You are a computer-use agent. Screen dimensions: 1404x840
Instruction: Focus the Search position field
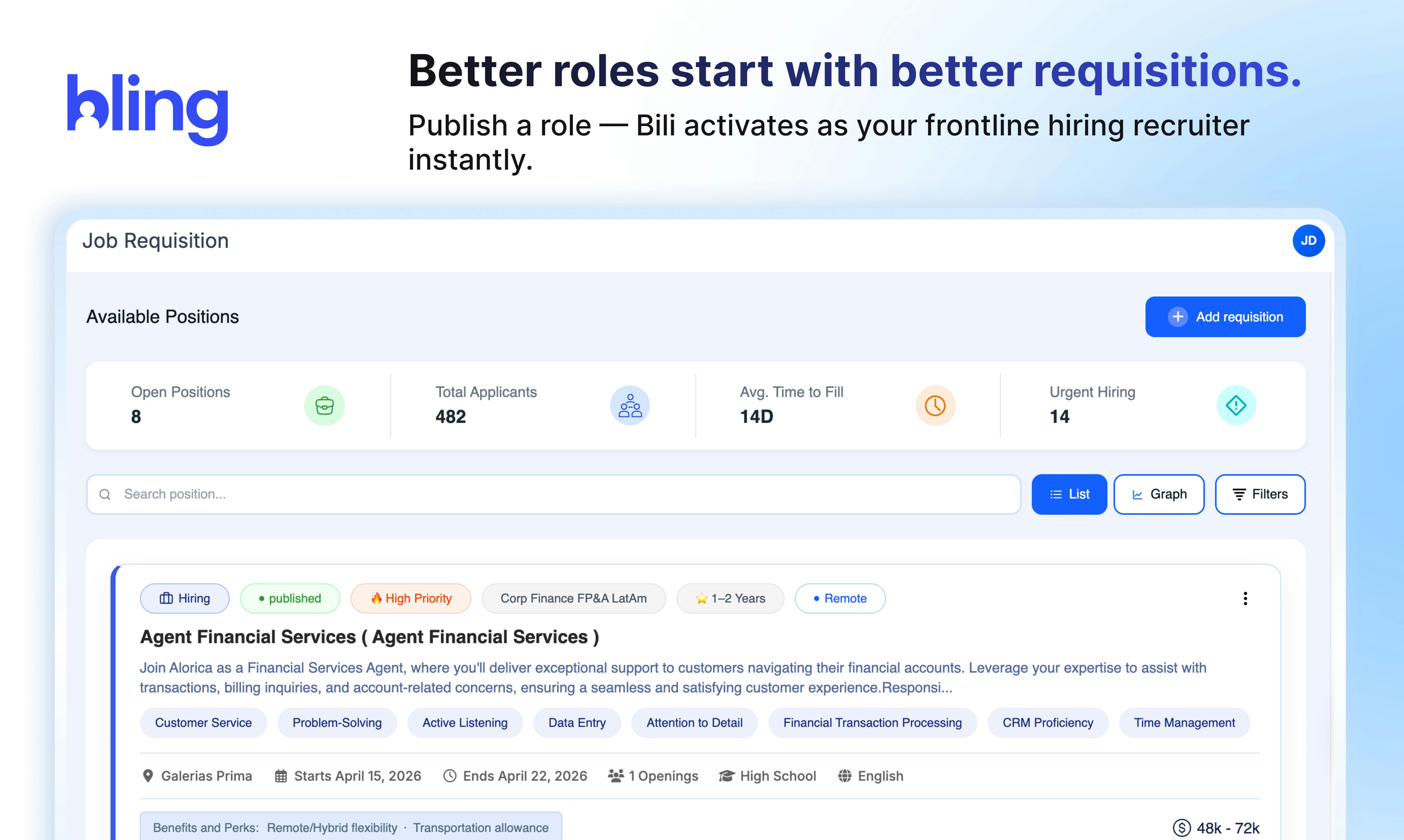point(554,494)
